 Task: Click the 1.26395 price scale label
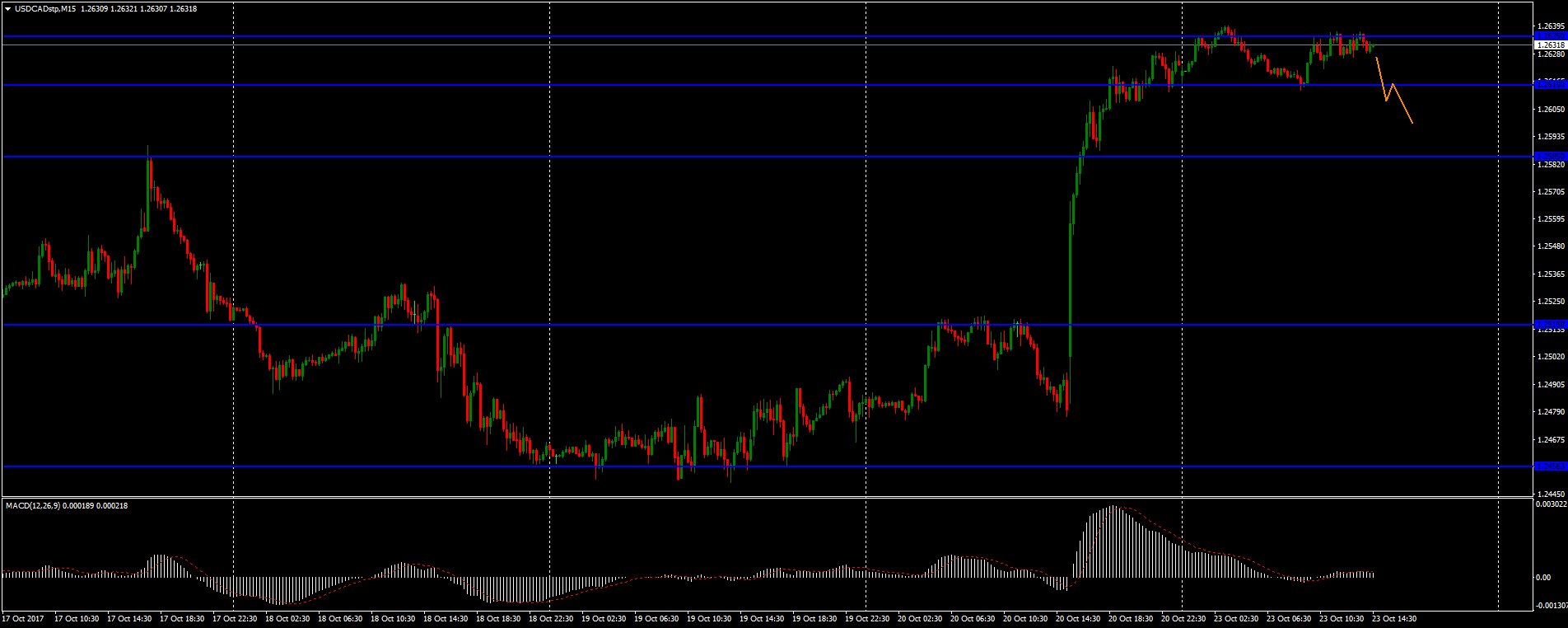pyautogui.click(x=1551, y=26)
